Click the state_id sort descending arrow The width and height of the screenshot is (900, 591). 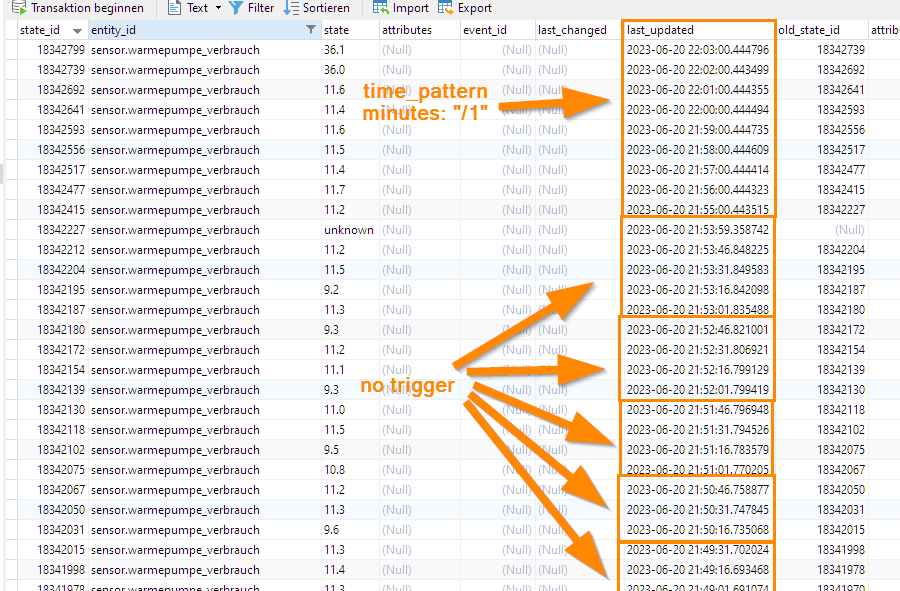click(77, 30)
